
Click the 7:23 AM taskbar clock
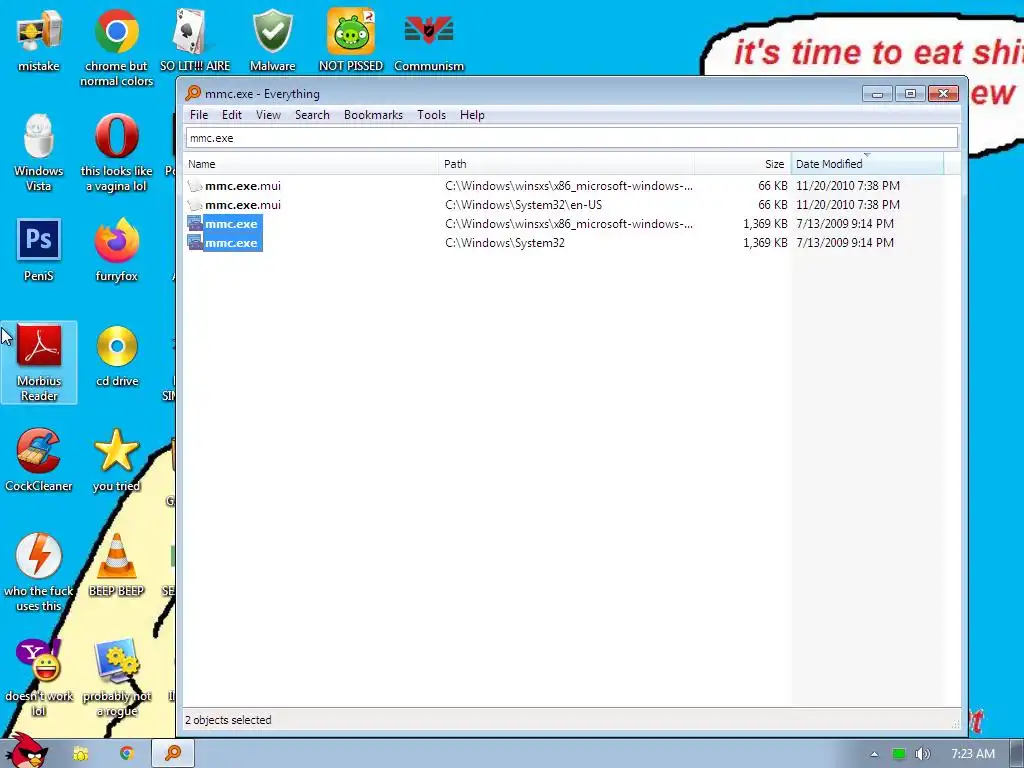(x=973, y=754)
